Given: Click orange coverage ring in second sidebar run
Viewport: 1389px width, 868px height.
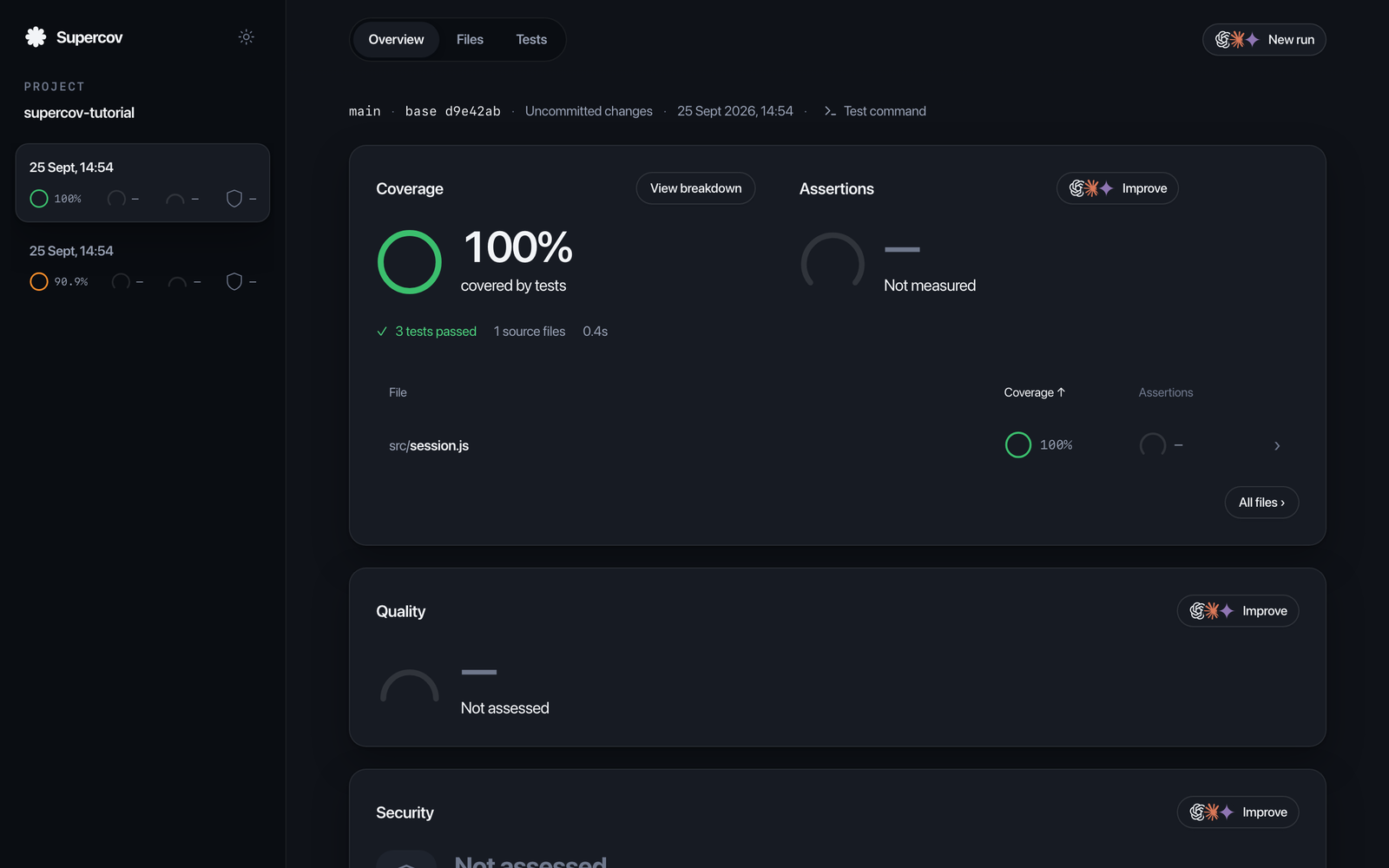Looking at the screenshot, I should (x=39, y=281).
